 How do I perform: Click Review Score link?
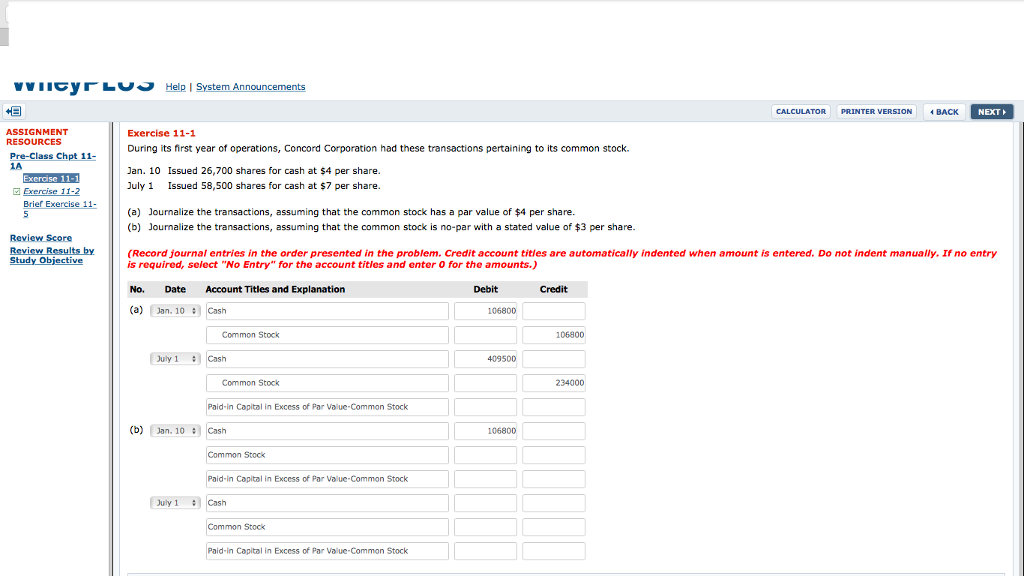(x=40, y=238)
